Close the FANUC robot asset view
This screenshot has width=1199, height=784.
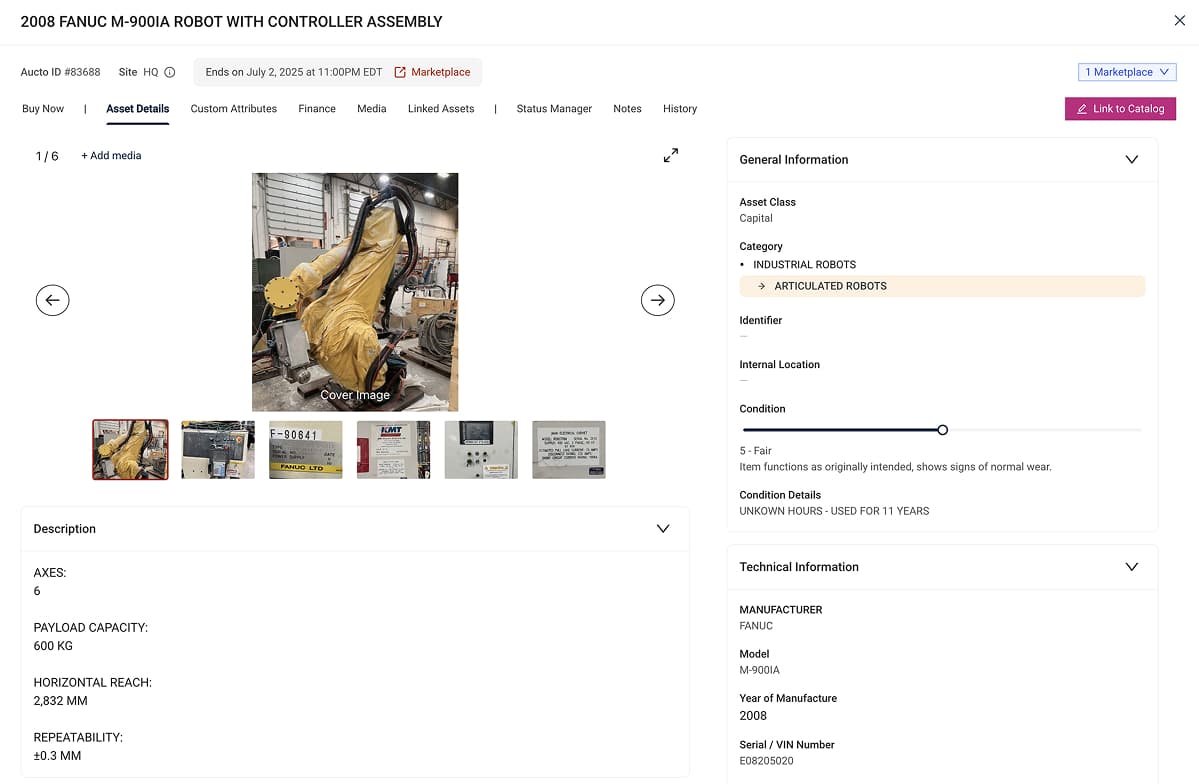click(1179, 20)
